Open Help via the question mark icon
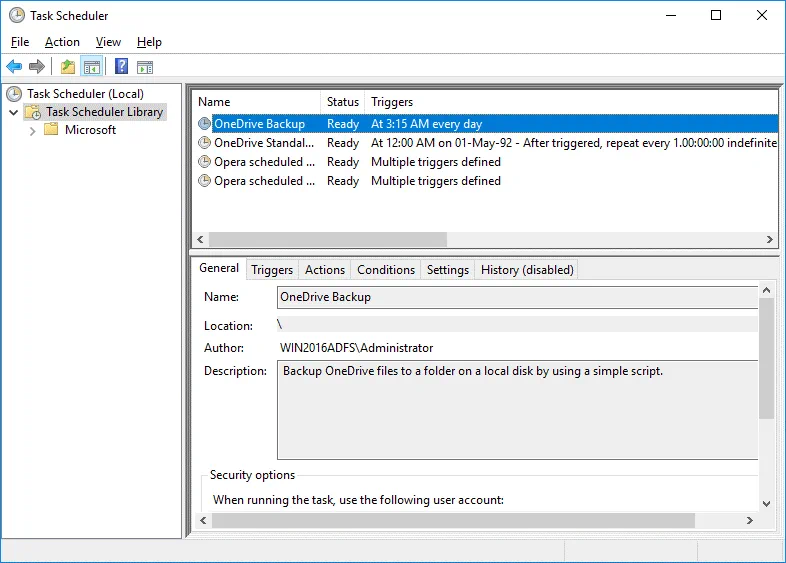The width and height of the screenshot is (786, 563). pos(121,67)
